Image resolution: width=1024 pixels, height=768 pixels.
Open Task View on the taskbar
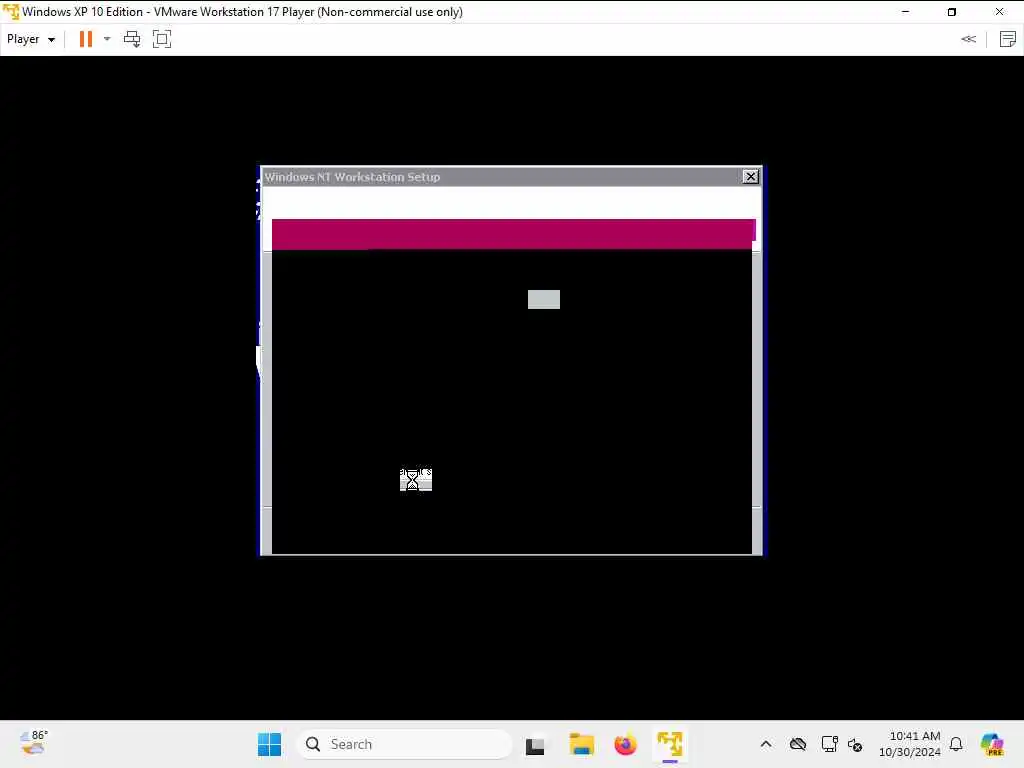pyautogui.click(x=535, y=744)
